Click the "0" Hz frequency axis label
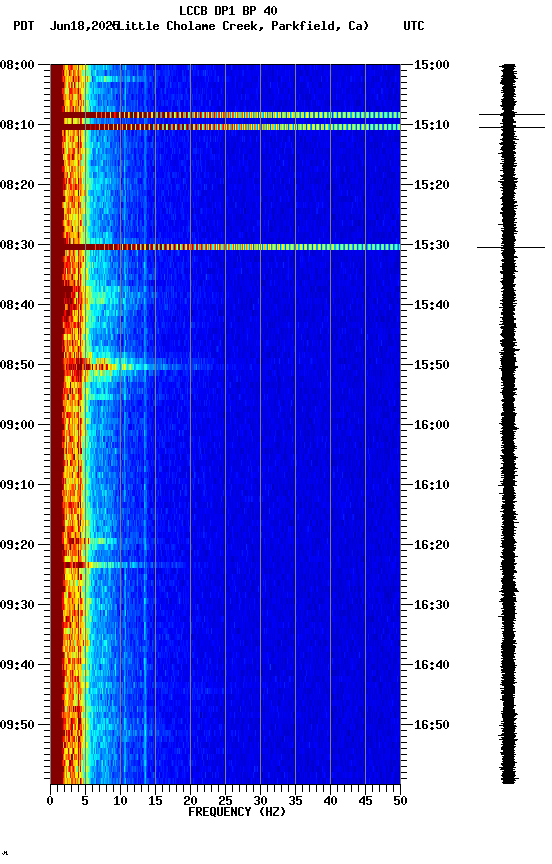Viewport: 552px width, 864px height. [x=50, y=801]
